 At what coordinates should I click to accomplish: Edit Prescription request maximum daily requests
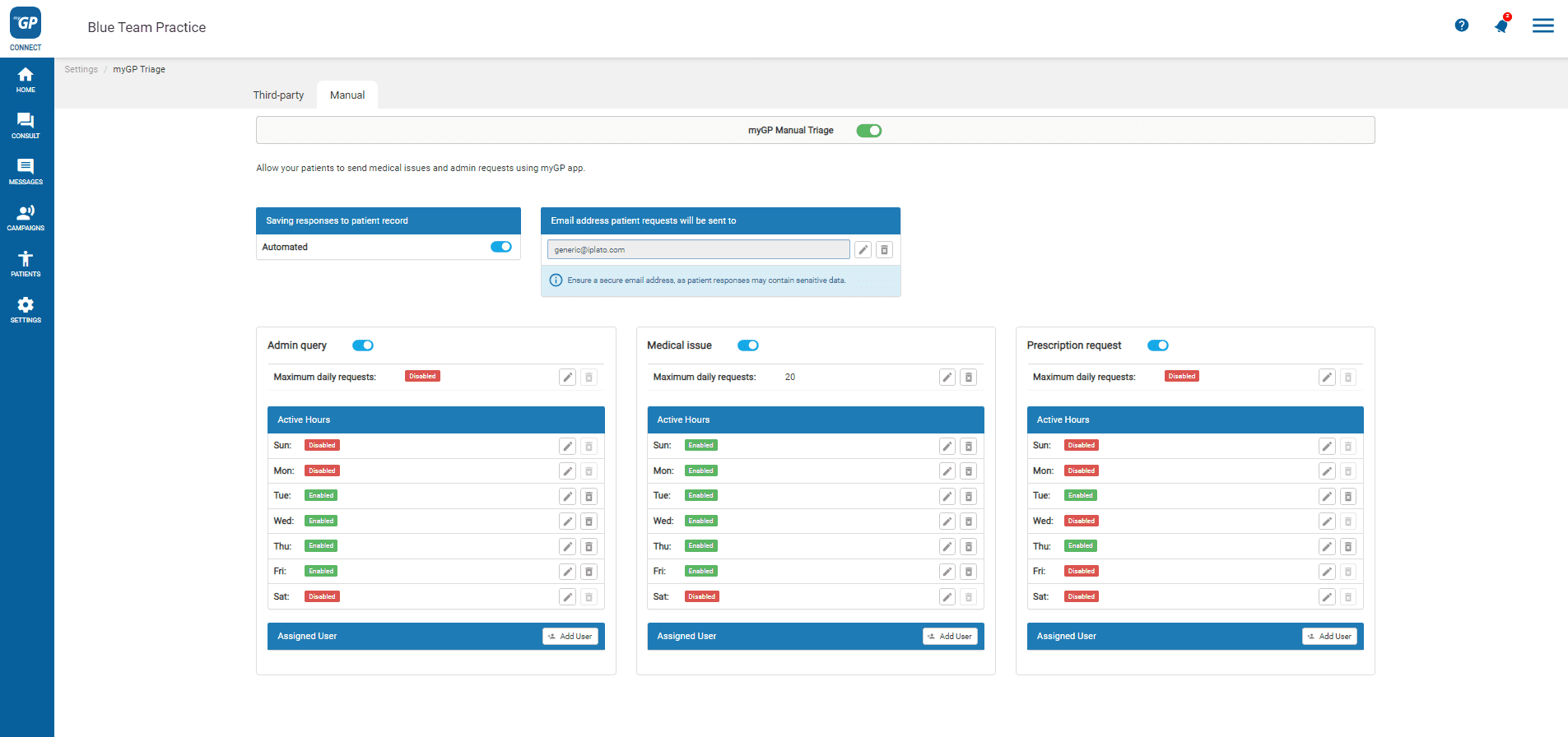coord(1327,378)
